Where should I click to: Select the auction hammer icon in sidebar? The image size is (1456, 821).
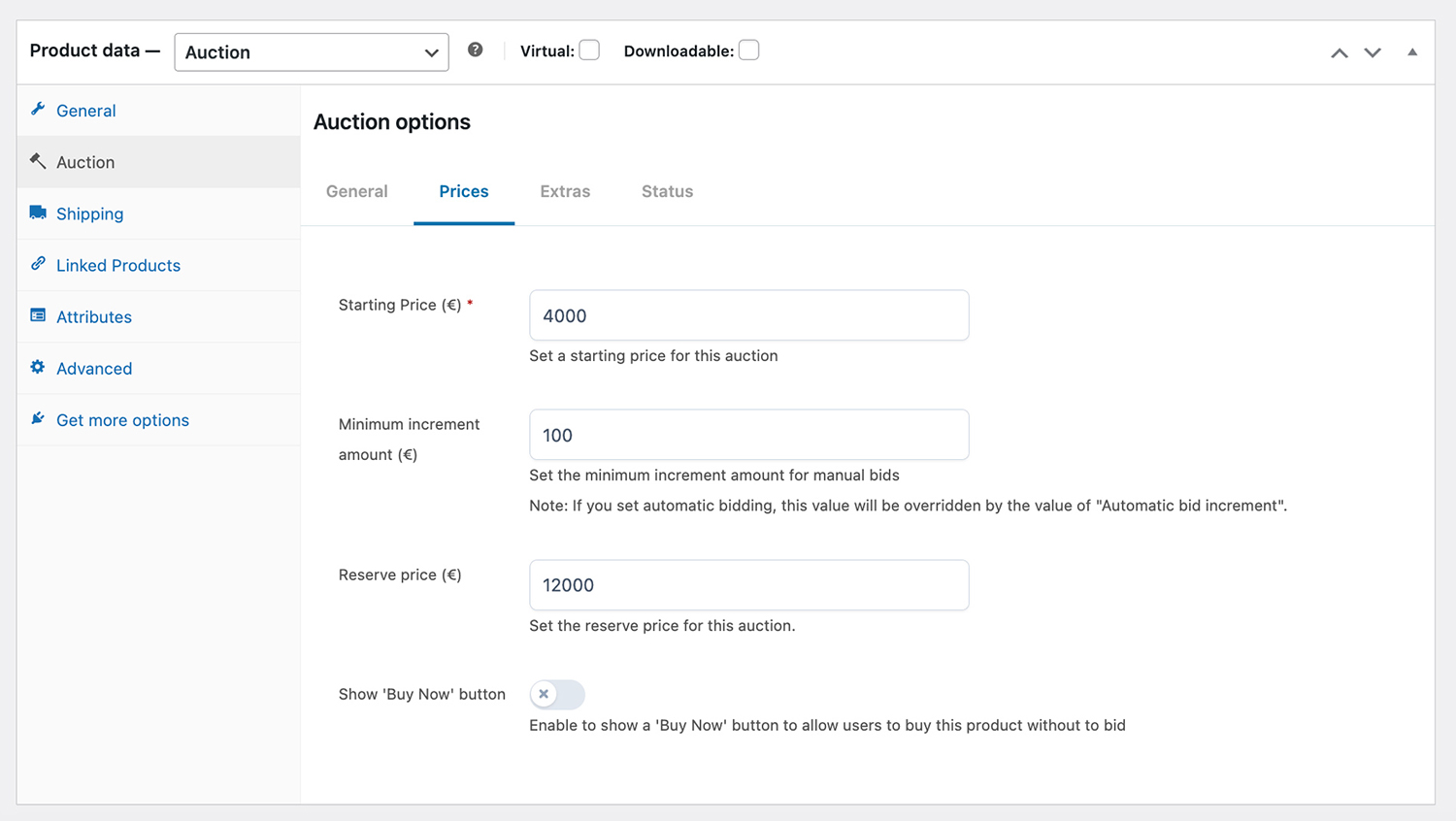(38, 161)
